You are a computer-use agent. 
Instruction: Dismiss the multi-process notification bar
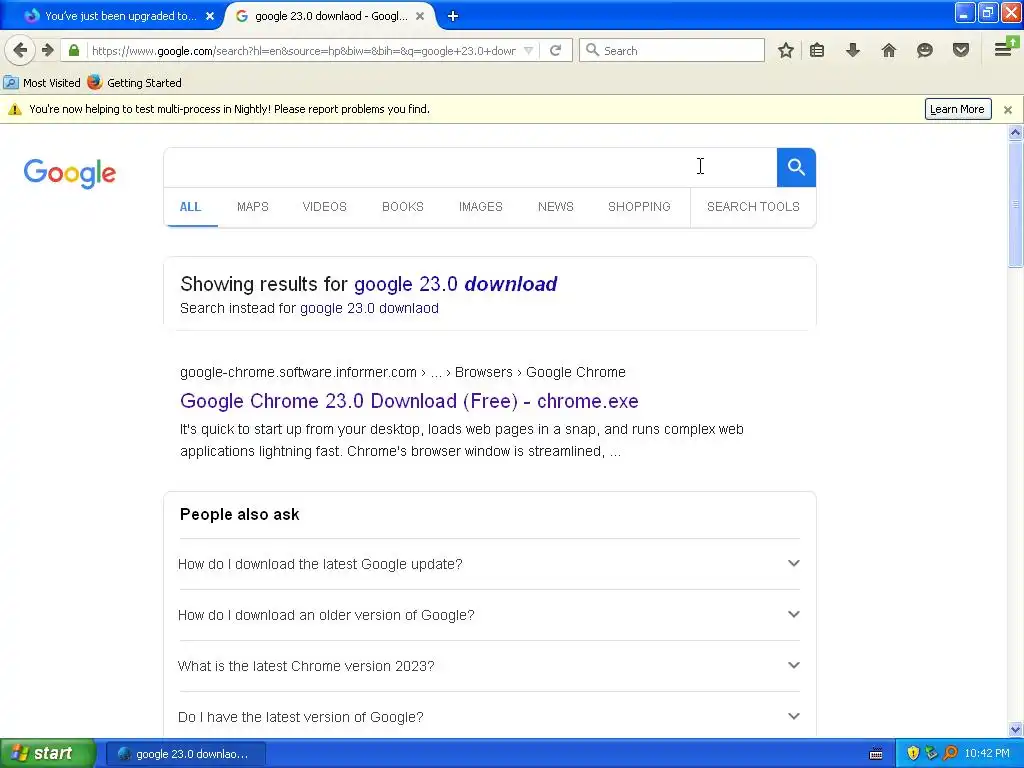click(1008, 110)
